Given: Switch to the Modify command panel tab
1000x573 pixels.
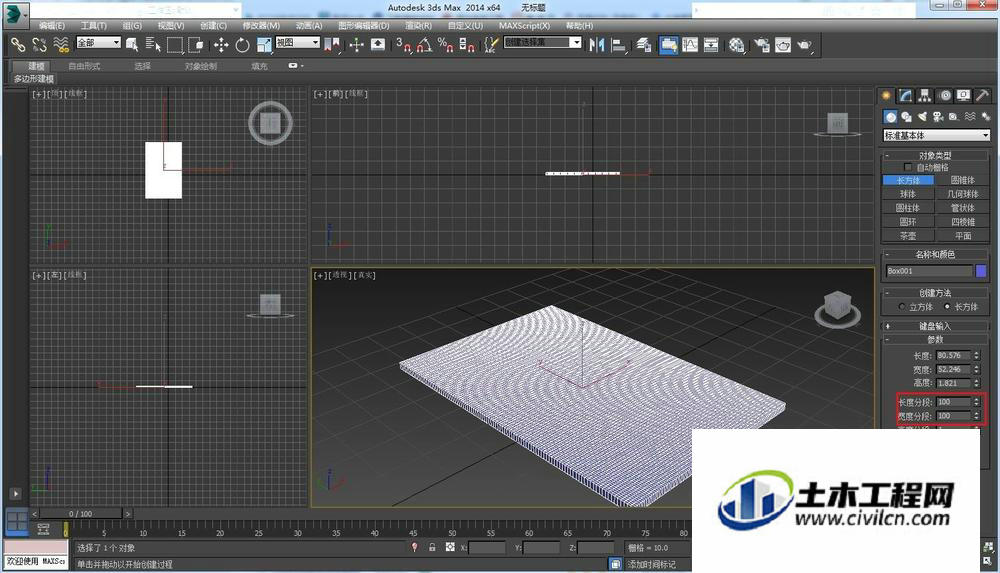Looking at the screenshot, I should [906, 96].
